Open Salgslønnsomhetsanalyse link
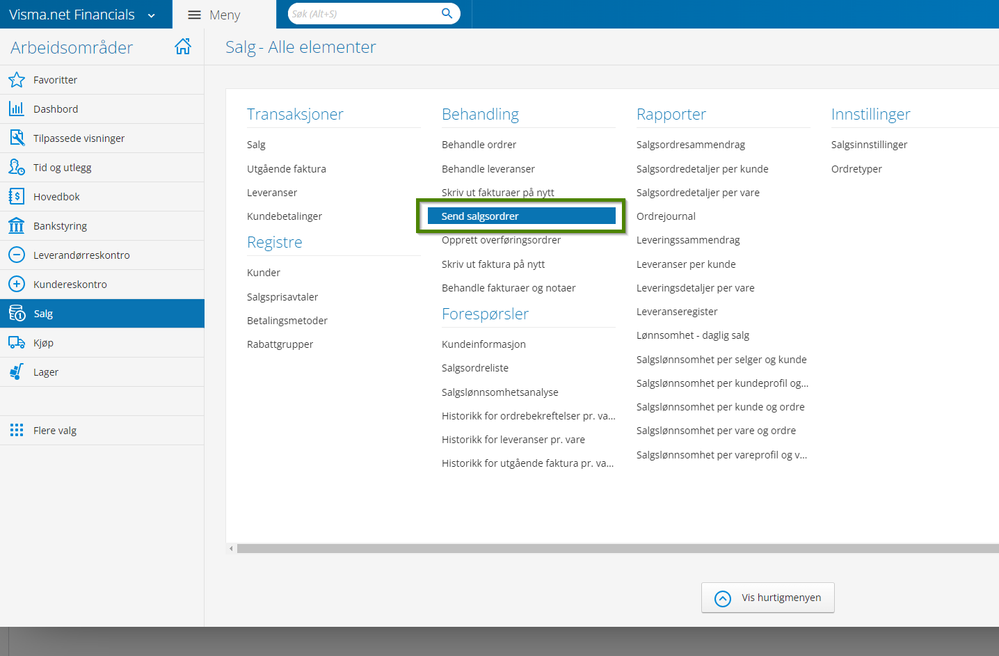 (500, 392)
